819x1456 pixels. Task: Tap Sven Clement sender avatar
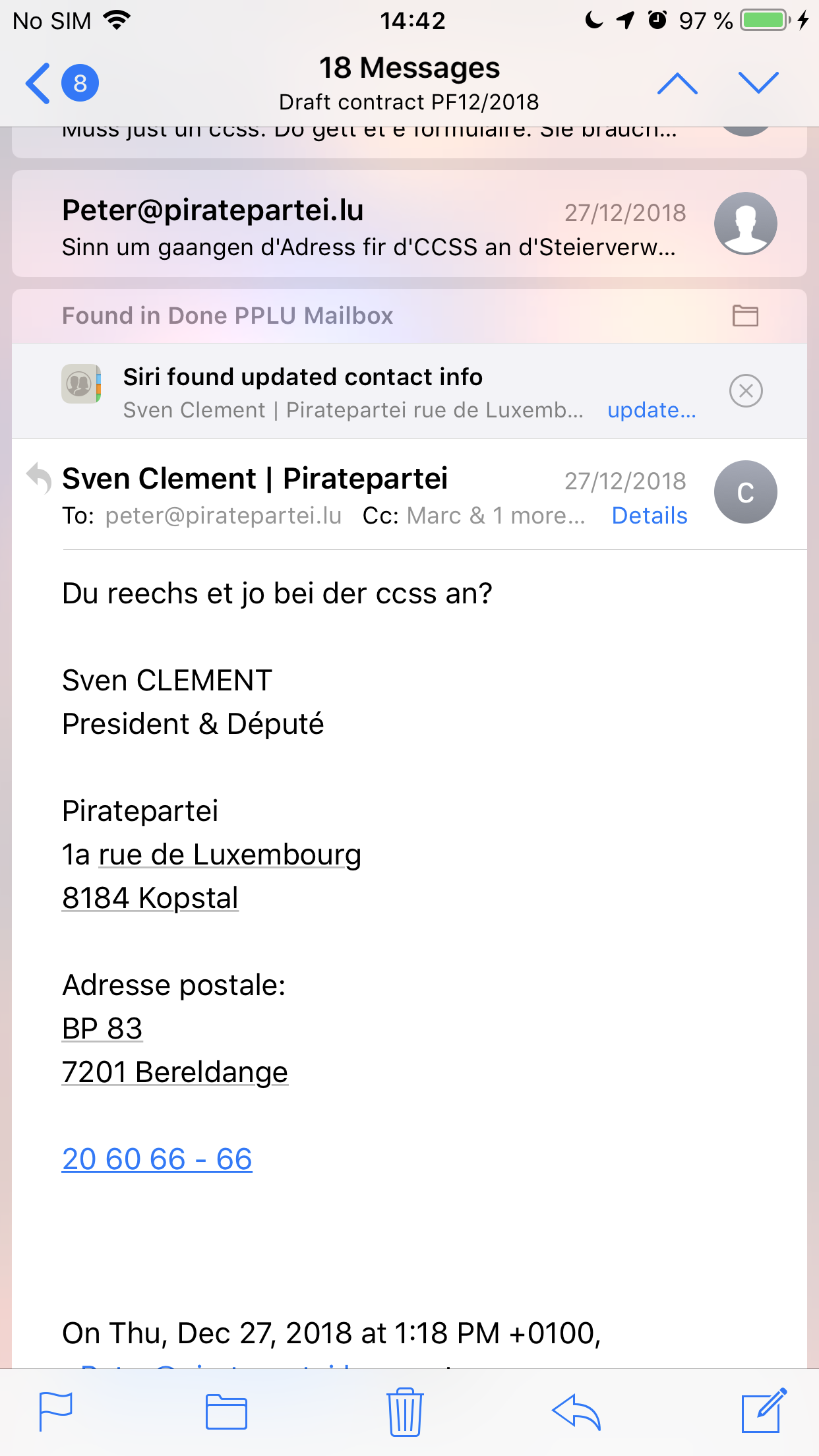pyautogui.click(x=745, y=492)
